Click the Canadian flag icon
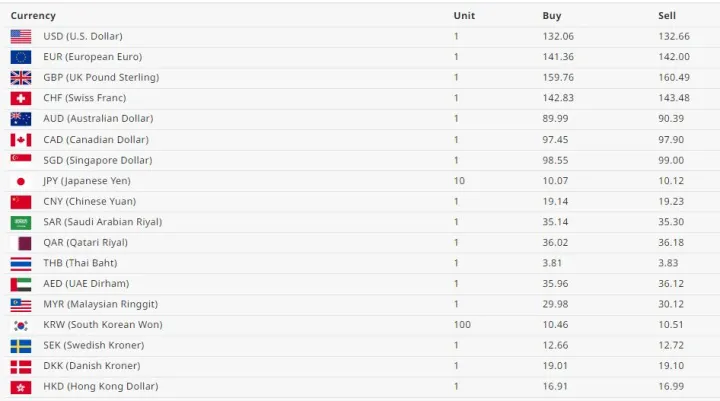This screenshot has height=401, width=720. click(21, 139)
